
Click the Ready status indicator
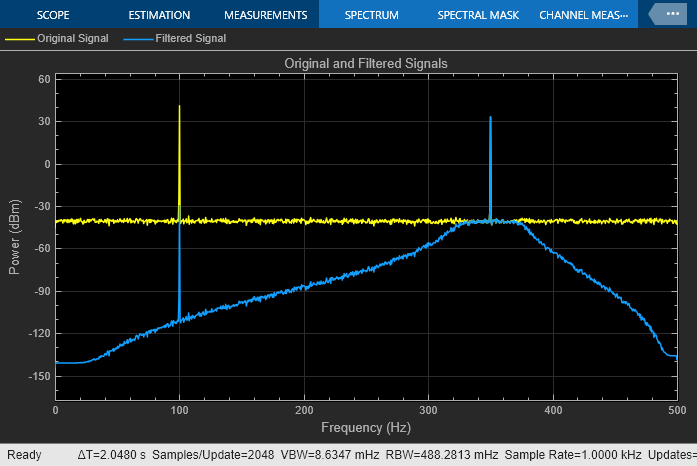24,455
